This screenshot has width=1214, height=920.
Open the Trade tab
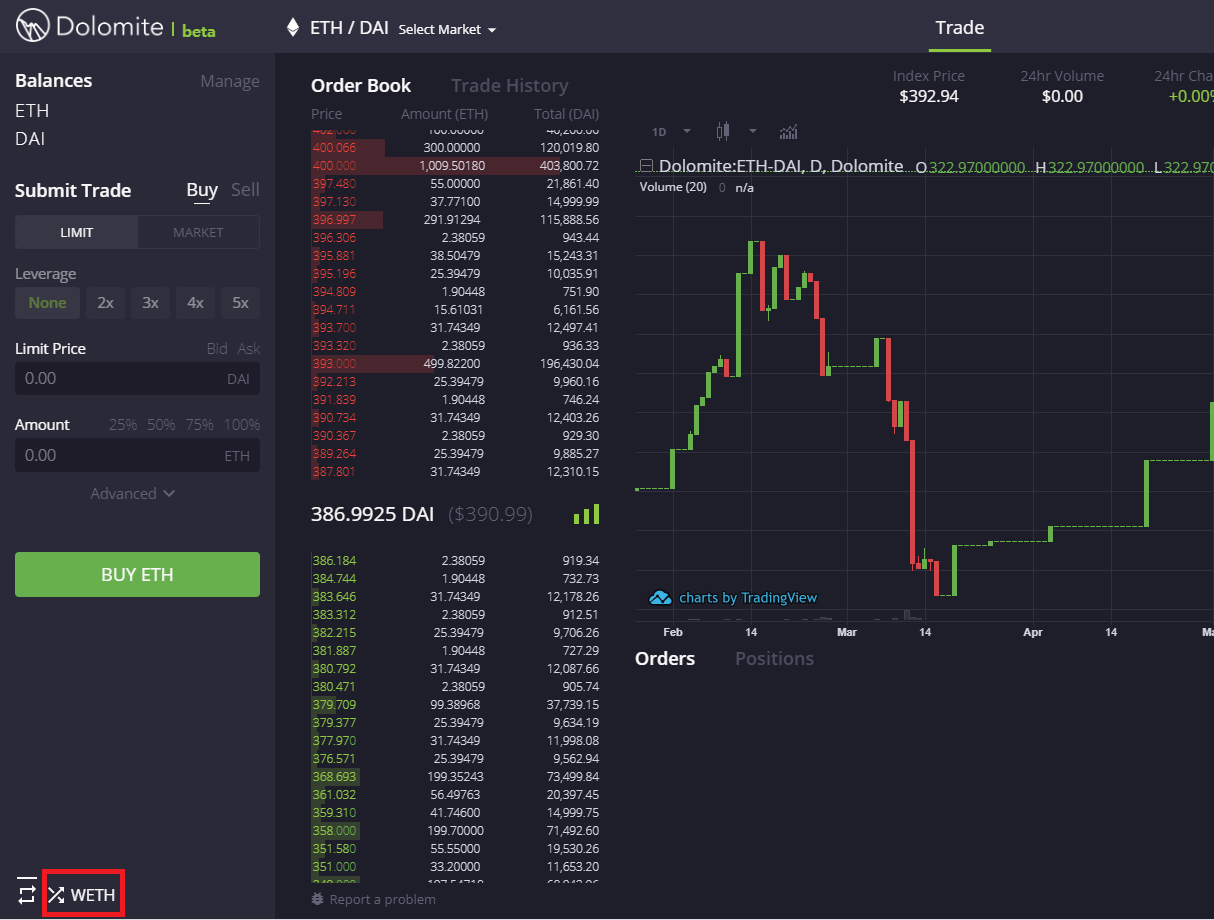[x=960, y=27]
